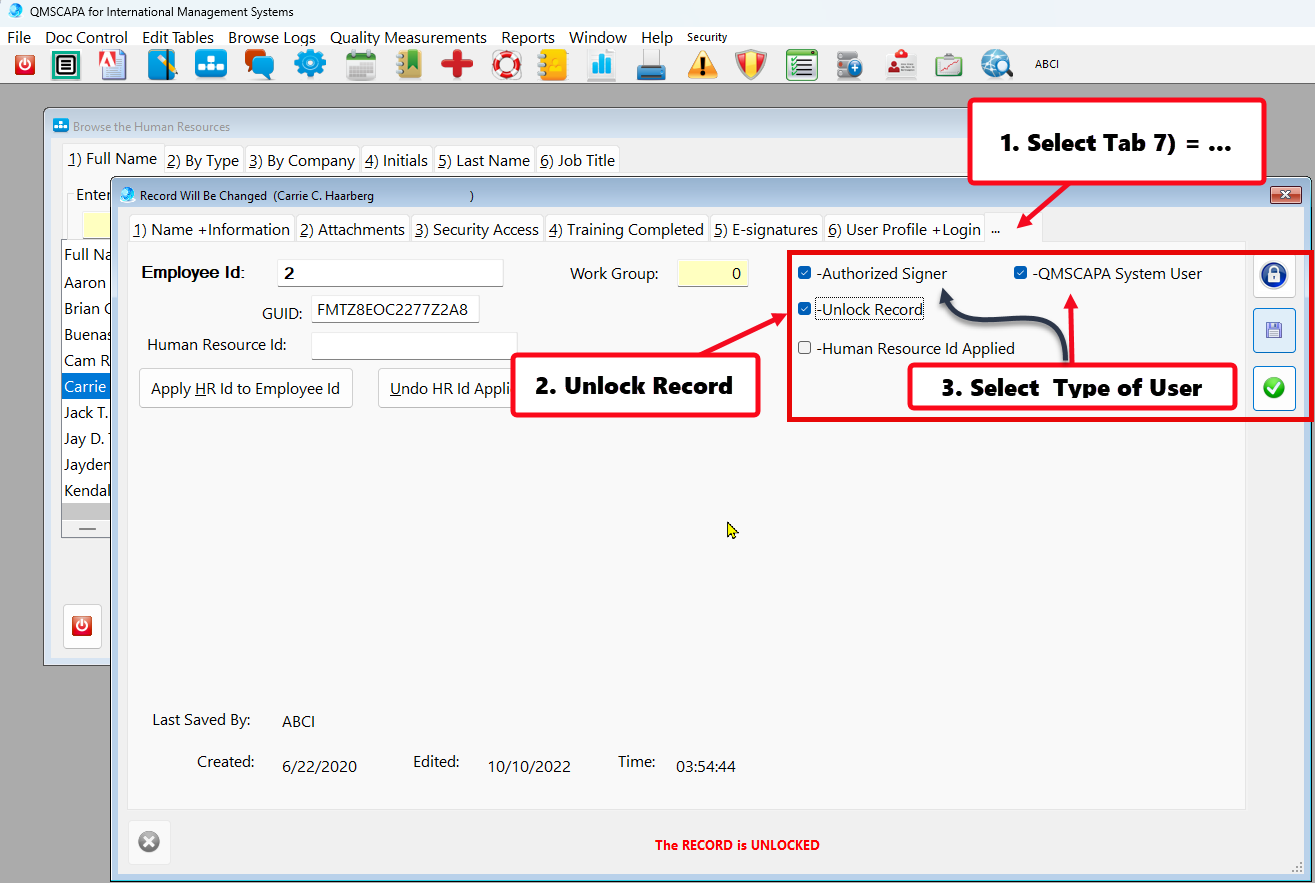The width and height of the screenshot is (1315, 883).
Task: Open the Adobe PDF document toolbar icon
Action: [113, 65]
